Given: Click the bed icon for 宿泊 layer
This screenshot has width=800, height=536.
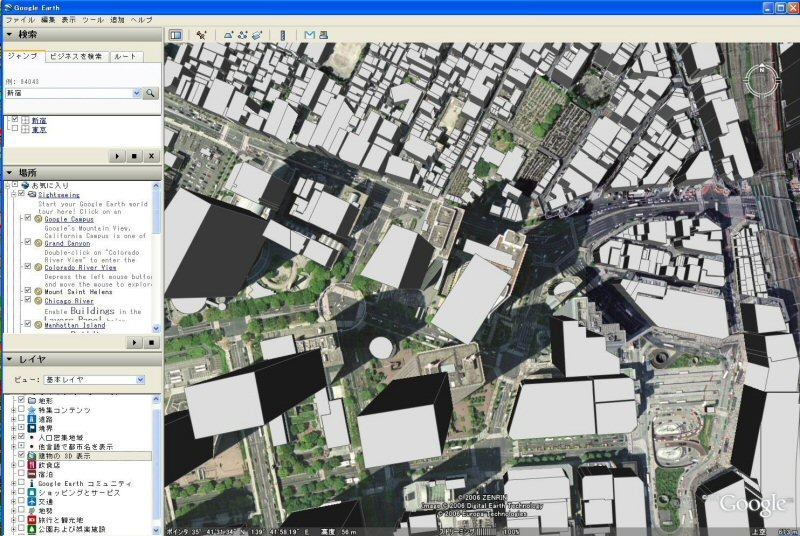Looking at the screenshot, I should point(32,474).
